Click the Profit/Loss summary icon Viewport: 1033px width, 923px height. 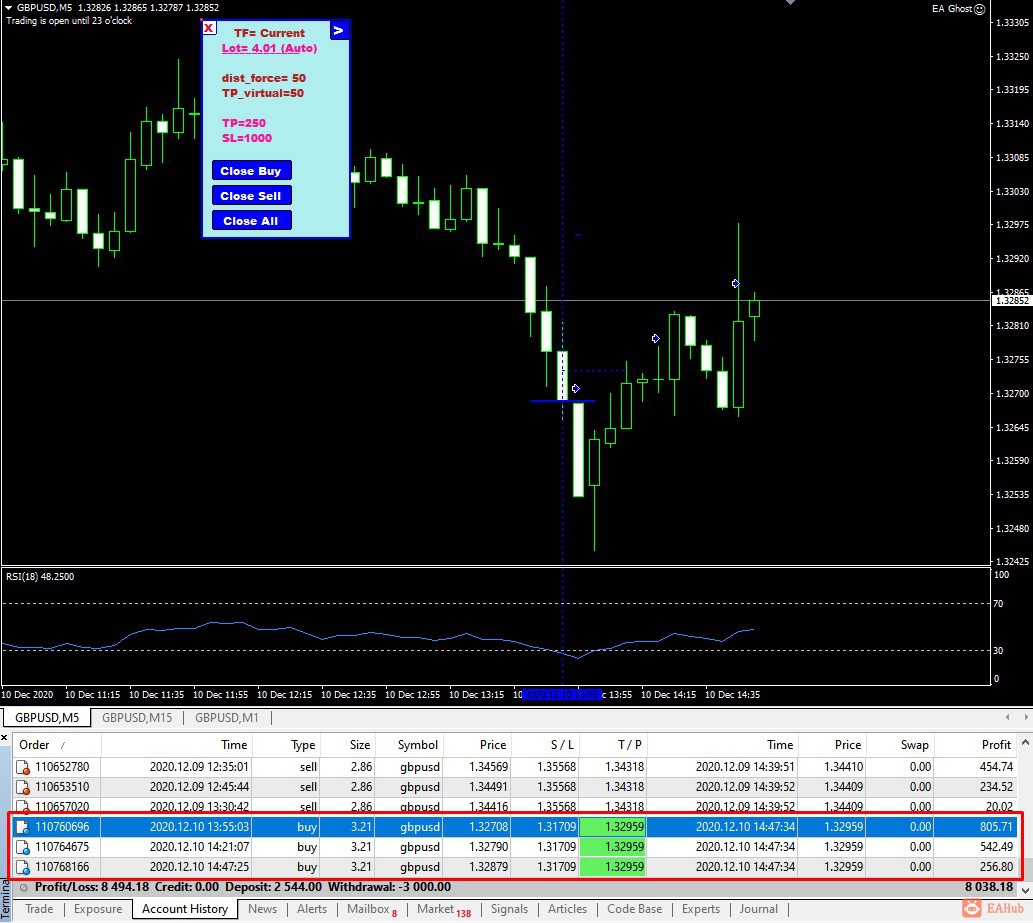pos(24,887)
